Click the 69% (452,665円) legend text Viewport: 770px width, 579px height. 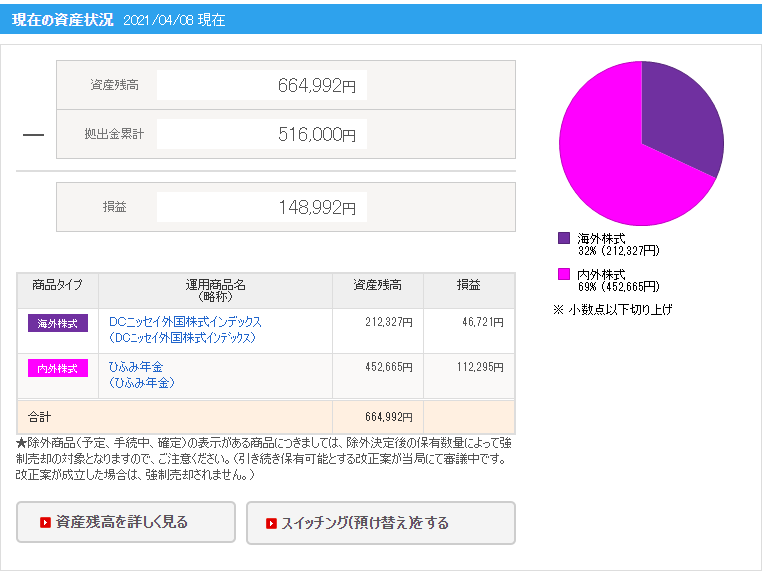[x=619, y=287]
